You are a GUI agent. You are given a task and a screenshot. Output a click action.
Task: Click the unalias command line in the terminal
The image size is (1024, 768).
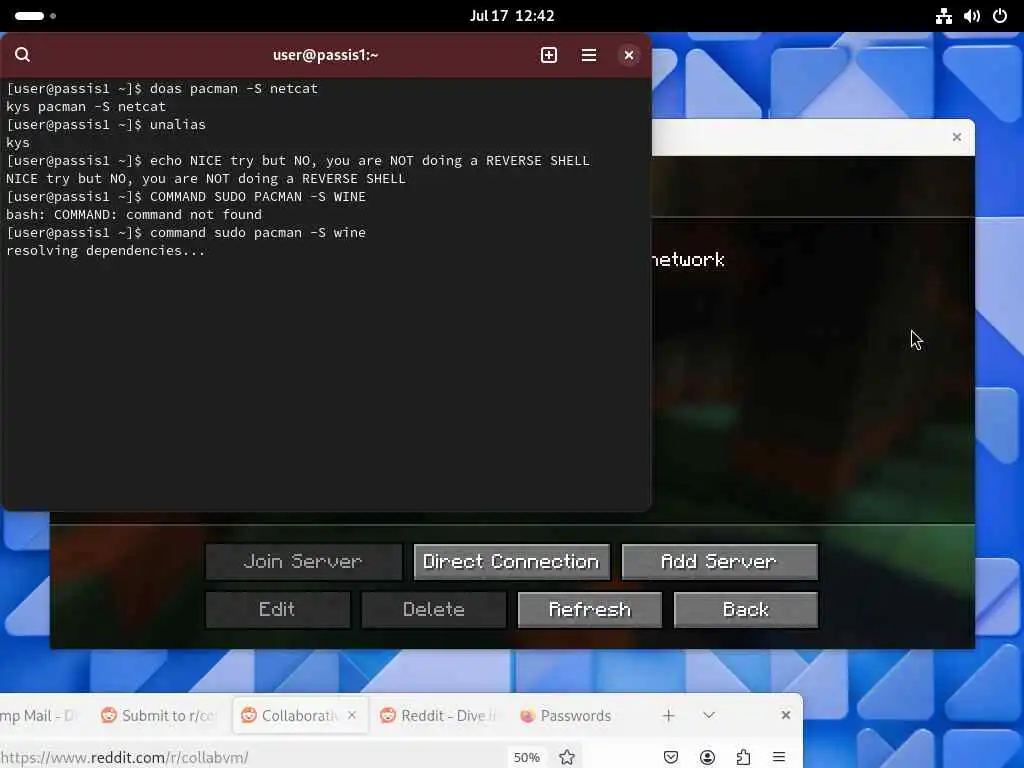click(106, 125)
